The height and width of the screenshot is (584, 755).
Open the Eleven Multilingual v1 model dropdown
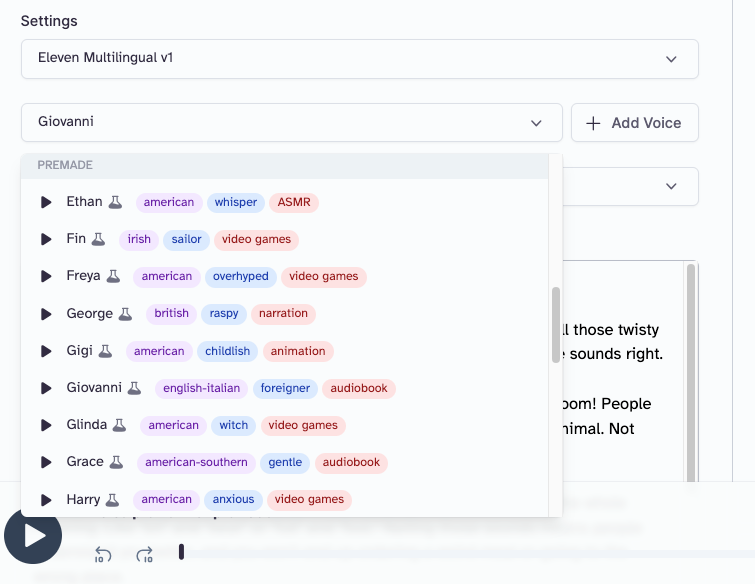point(359,59)
